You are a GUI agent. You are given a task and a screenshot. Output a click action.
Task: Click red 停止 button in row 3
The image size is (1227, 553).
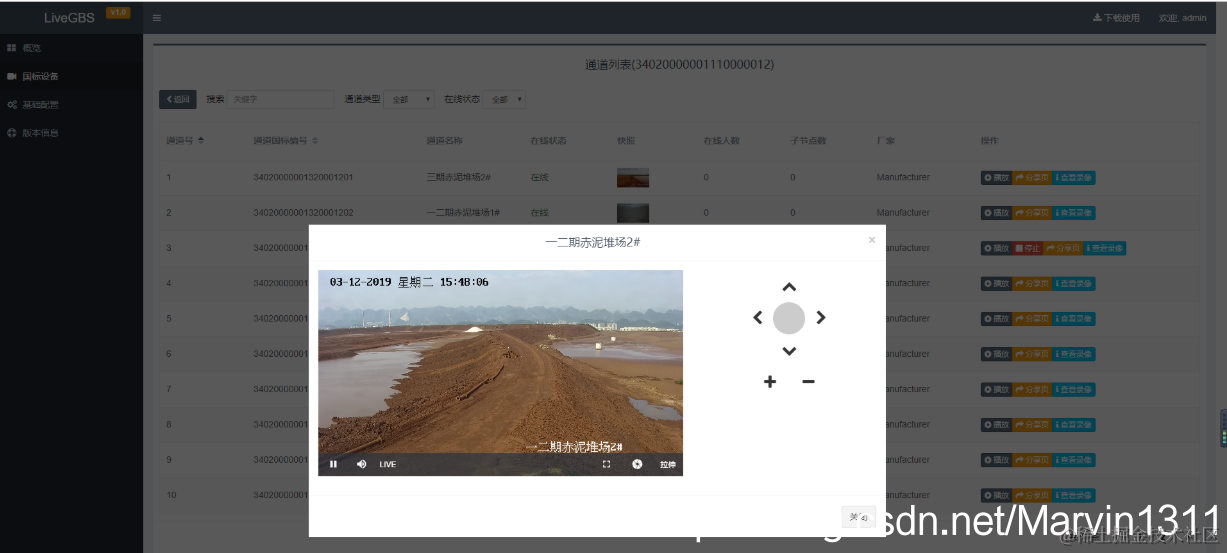pos(1027,248)
